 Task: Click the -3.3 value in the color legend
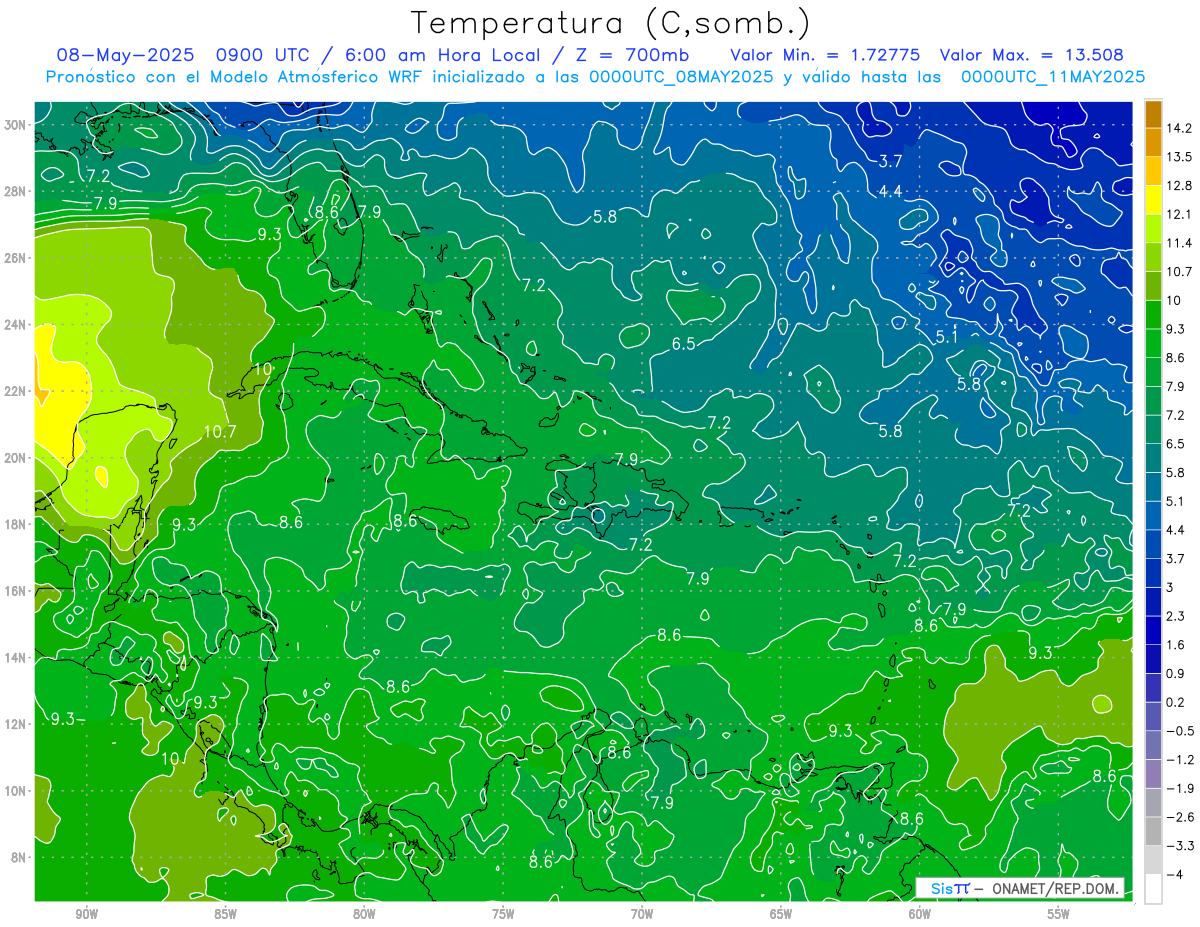click(1181, 846)
